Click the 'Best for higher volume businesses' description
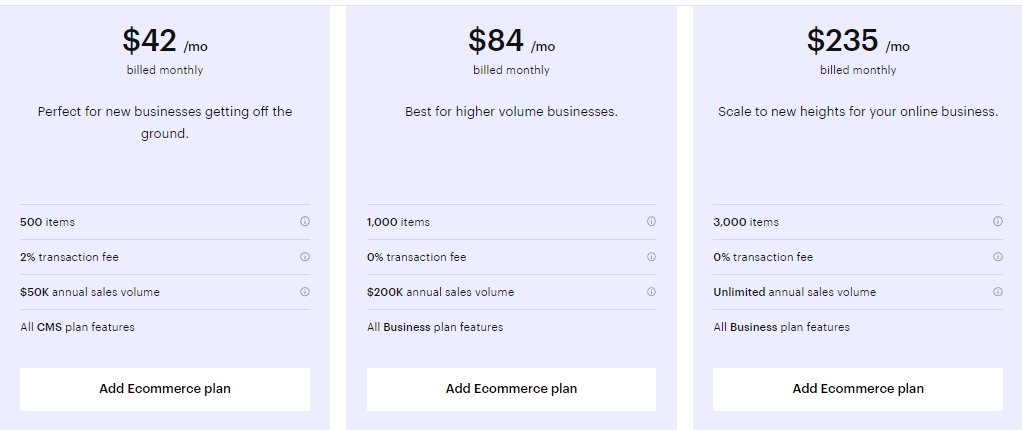The height and width of the screenshot is (430, 1022). (x=511, y=112)
